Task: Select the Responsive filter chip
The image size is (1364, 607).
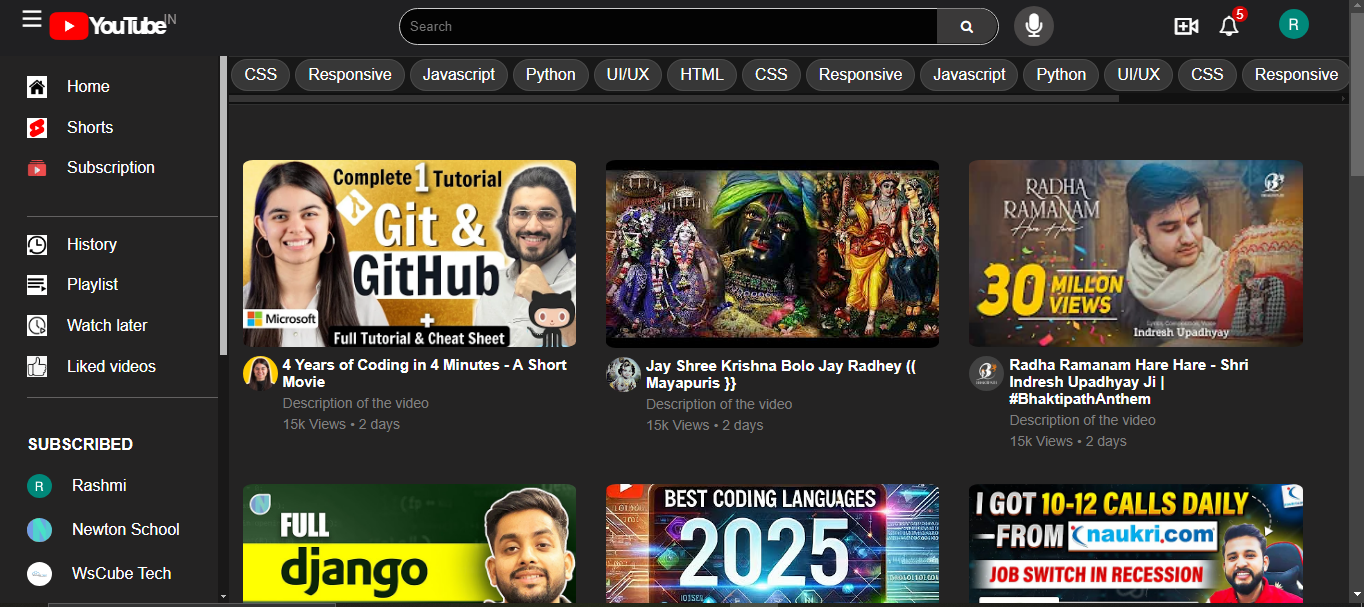Action: (349, 74)
